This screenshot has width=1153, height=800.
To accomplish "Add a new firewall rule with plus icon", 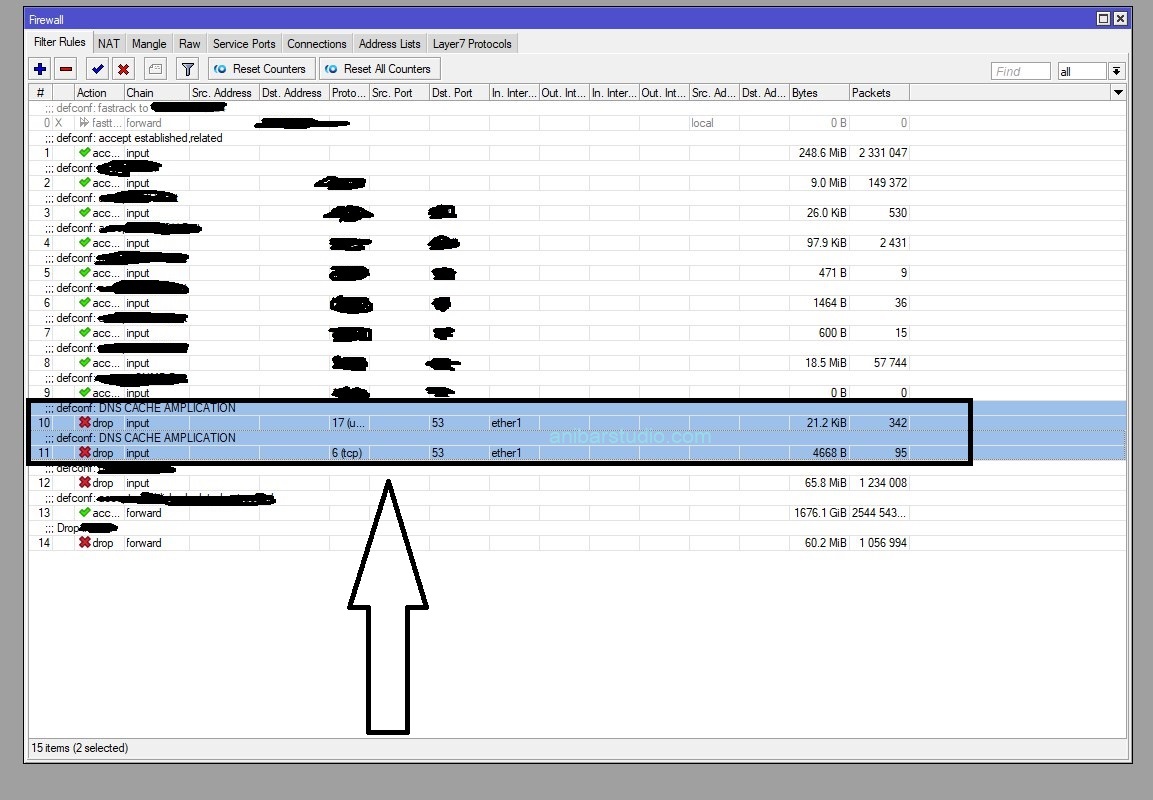I will [40, 69].
